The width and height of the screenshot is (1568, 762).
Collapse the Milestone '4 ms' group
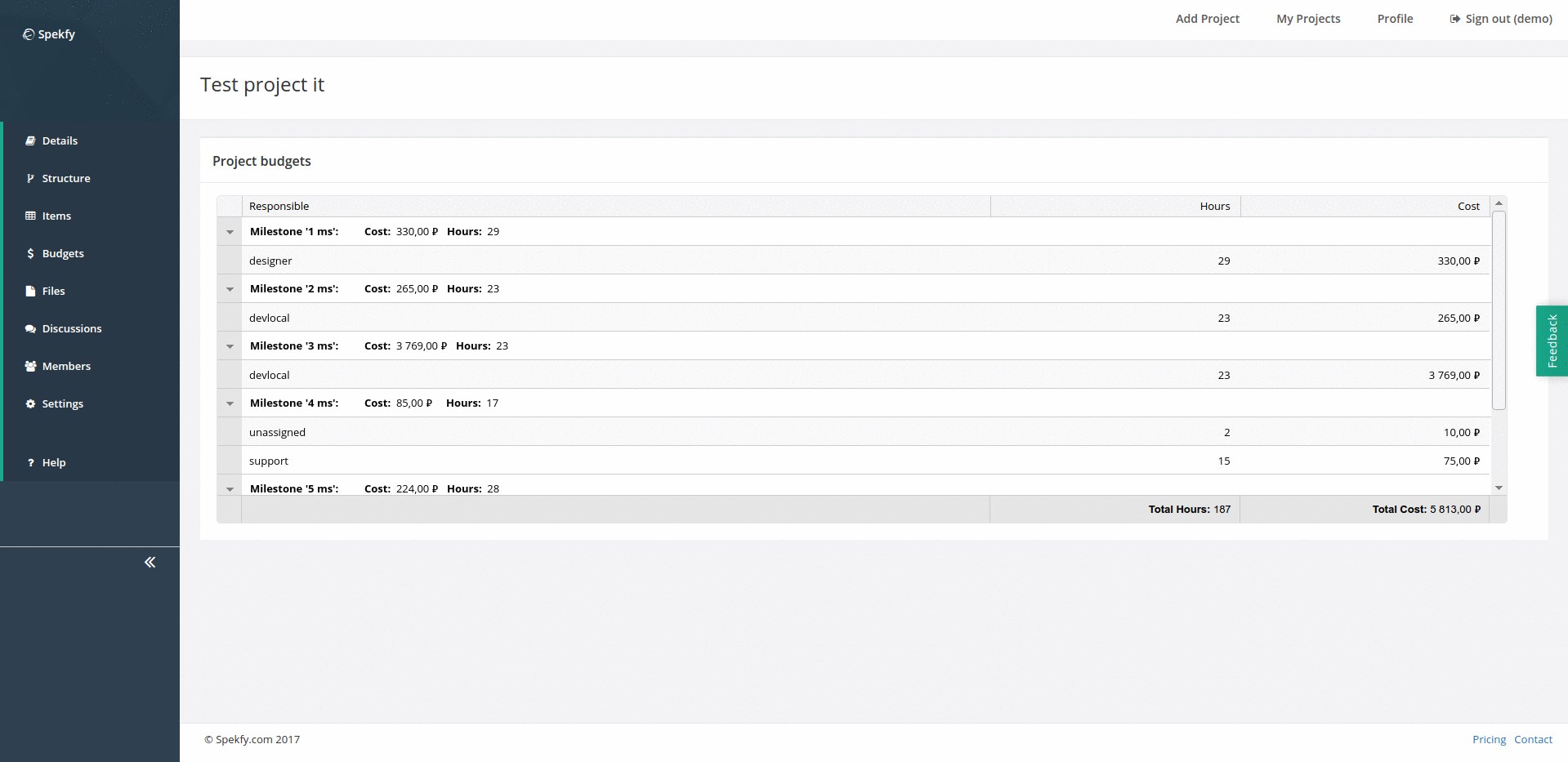[230, 403]
